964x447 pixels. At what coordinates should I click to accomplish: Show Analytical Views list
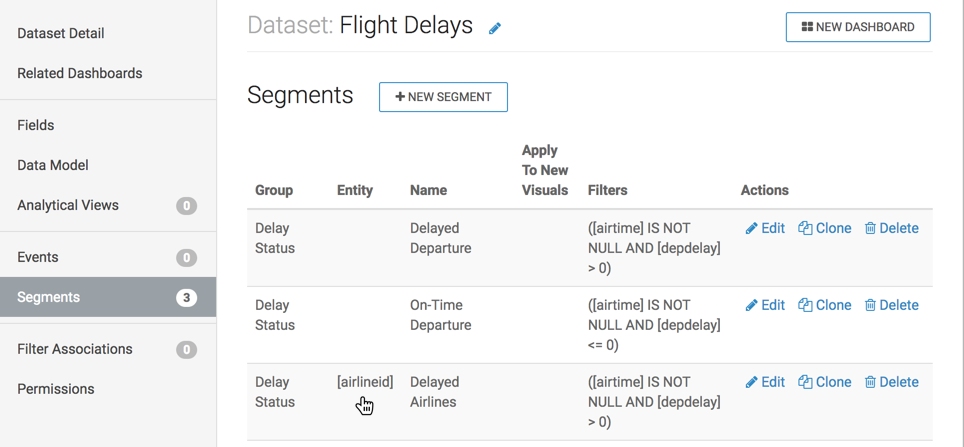[68, 205]
